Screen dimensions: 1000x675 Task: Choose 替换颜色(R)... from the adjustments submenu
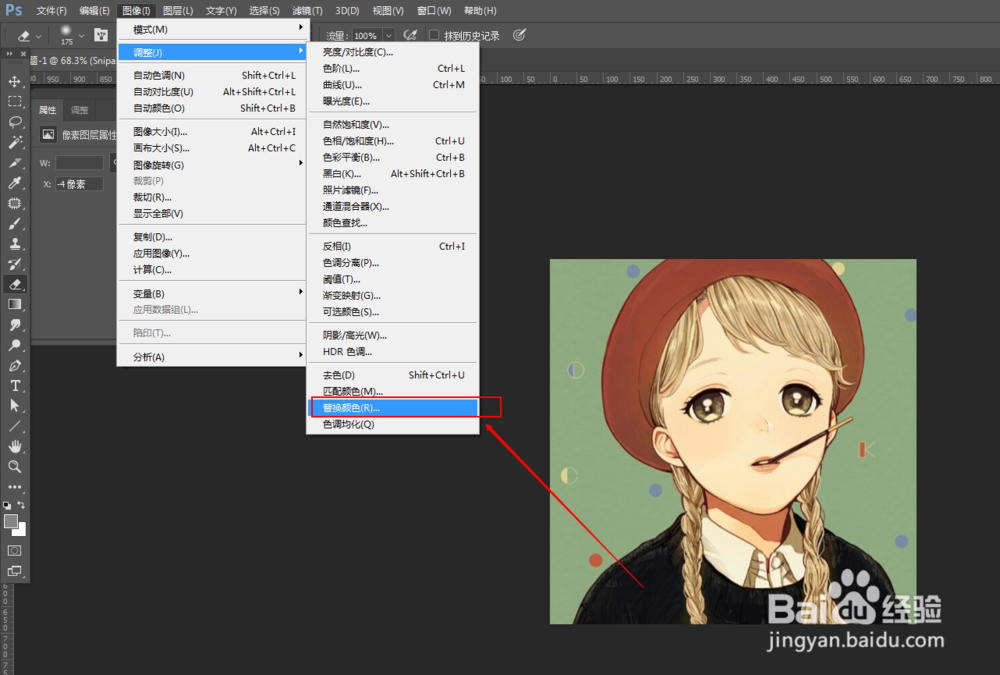[393, 408]
